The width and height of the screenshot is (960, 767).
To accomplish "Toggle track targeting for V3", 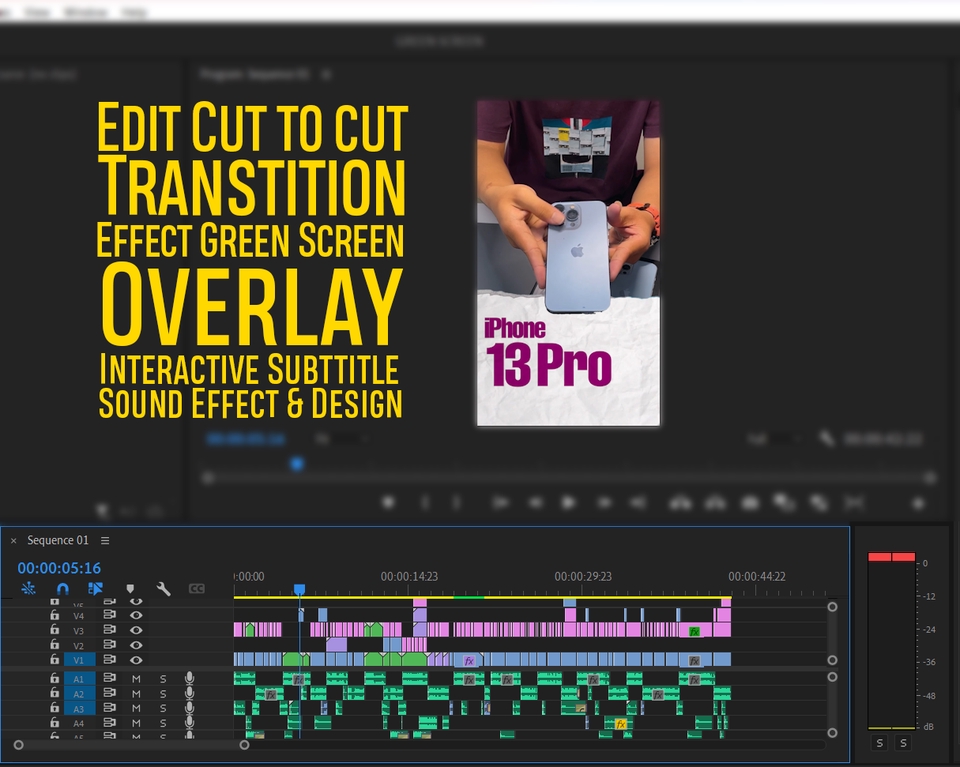I will pos(79,630).
